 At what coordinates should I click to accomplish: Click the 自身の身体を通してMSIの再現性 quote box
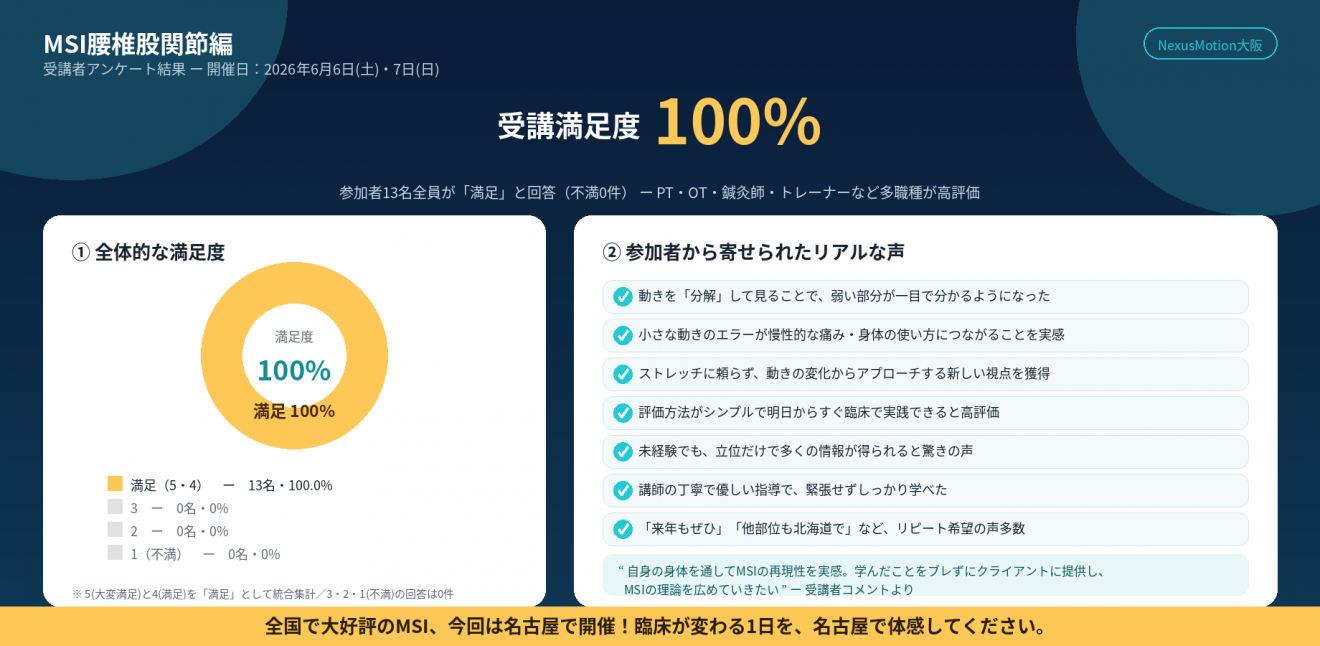pos(925,575)
